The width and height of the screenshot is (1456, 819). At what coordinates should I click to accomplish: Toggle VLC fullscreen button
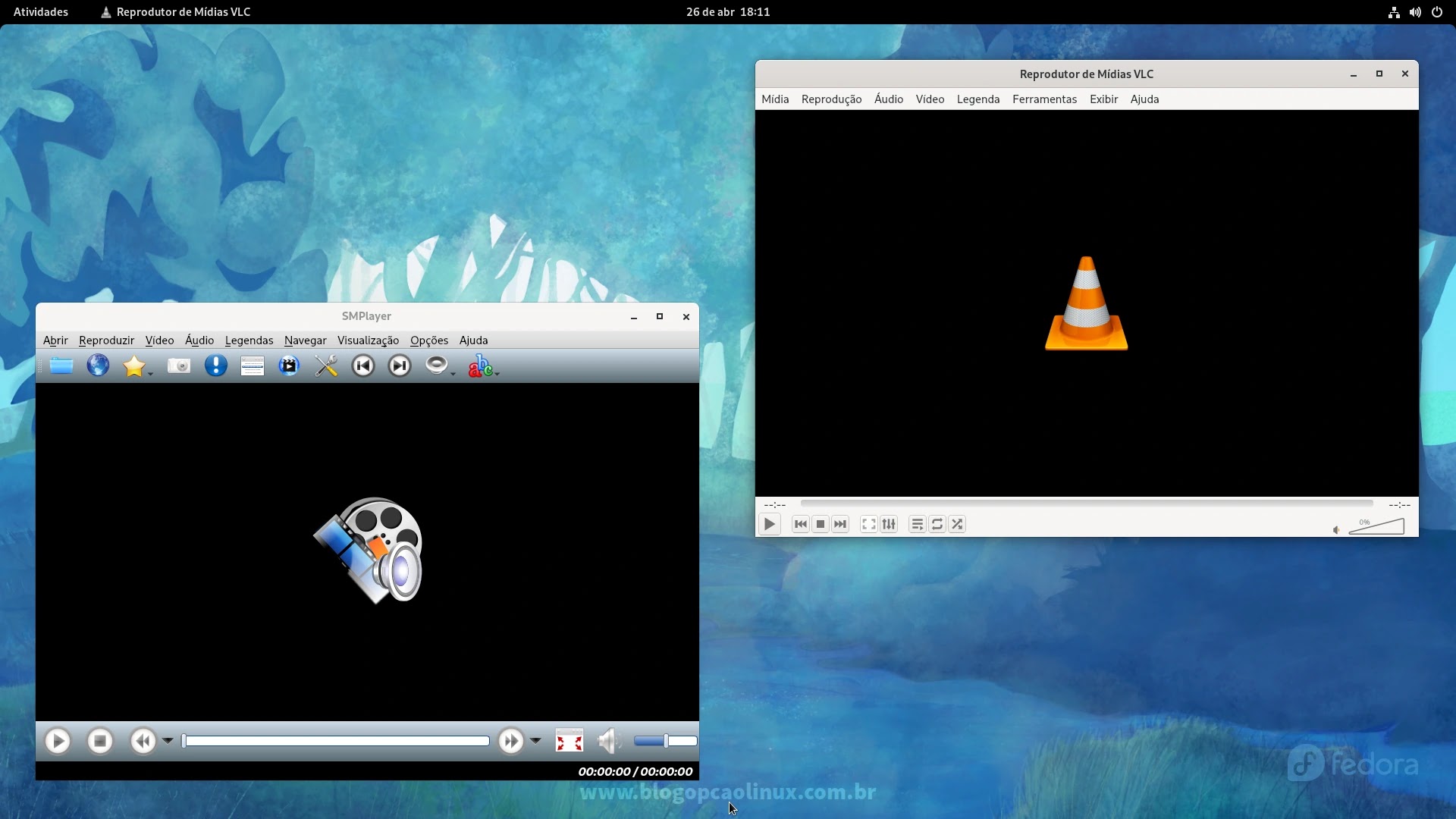(868, 524)
